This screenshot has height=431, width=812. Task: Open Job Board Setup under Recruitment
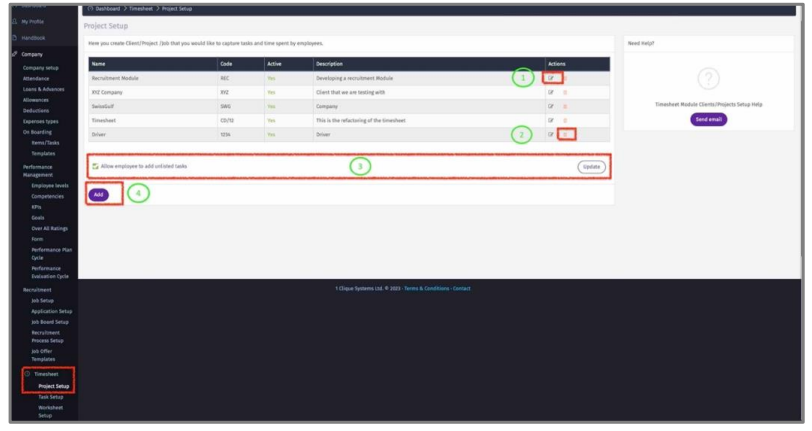47,322
